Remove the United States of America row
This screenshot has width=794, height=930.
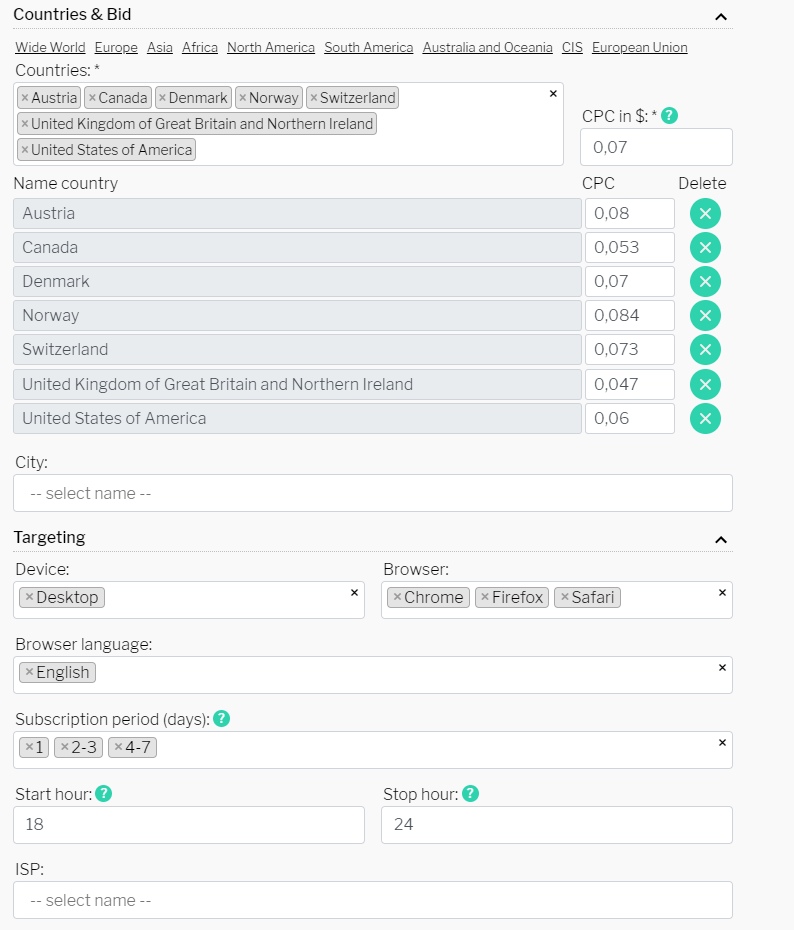click(705, 419)
